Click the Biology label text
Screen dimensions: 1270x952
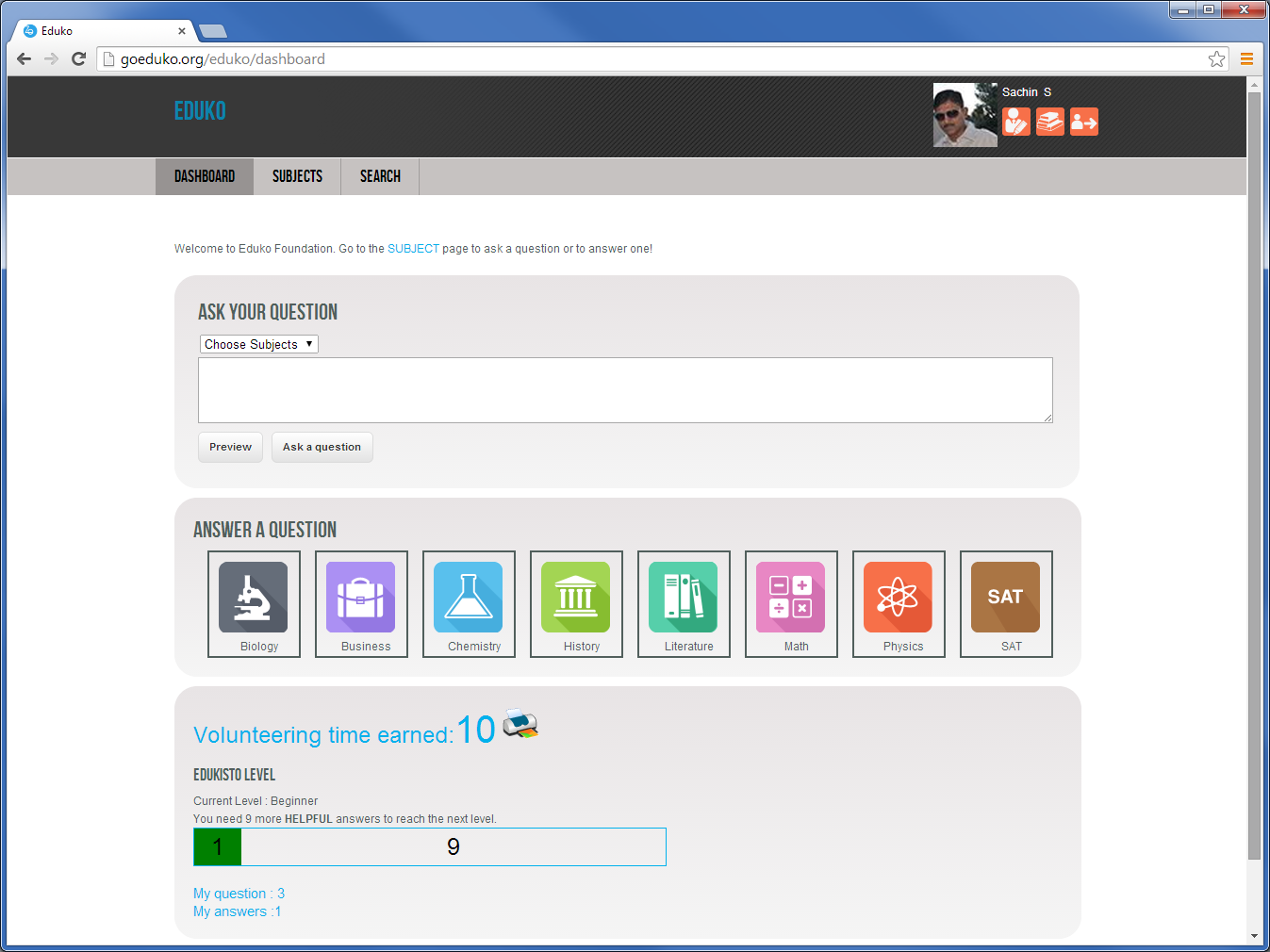[259, 647]
